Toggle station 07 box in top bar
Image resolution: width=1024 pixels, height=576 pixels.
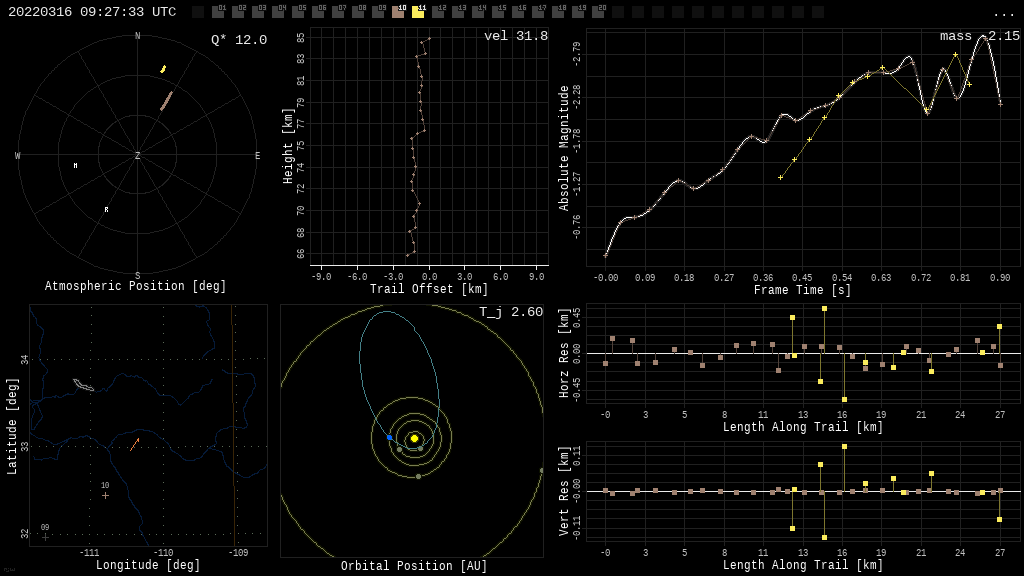coord(338,12)
